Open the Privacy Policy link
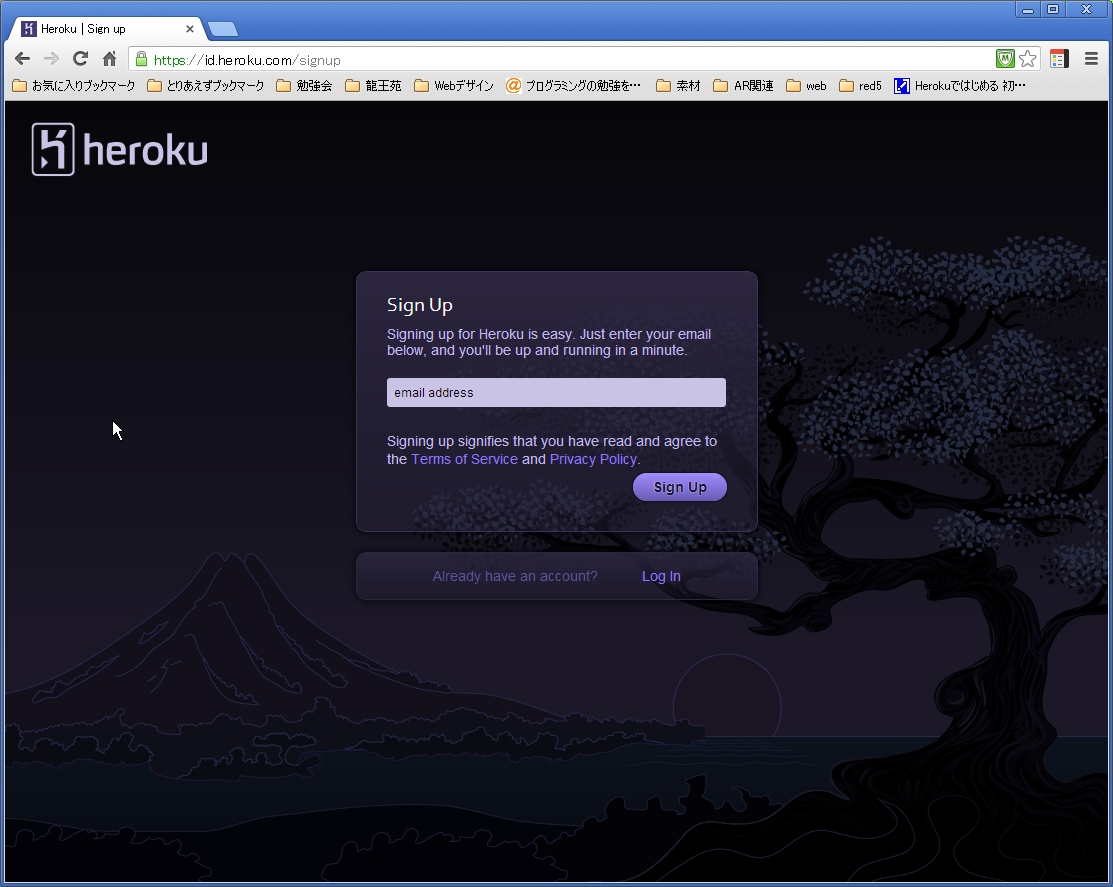1113x887 pixels. 593,459
